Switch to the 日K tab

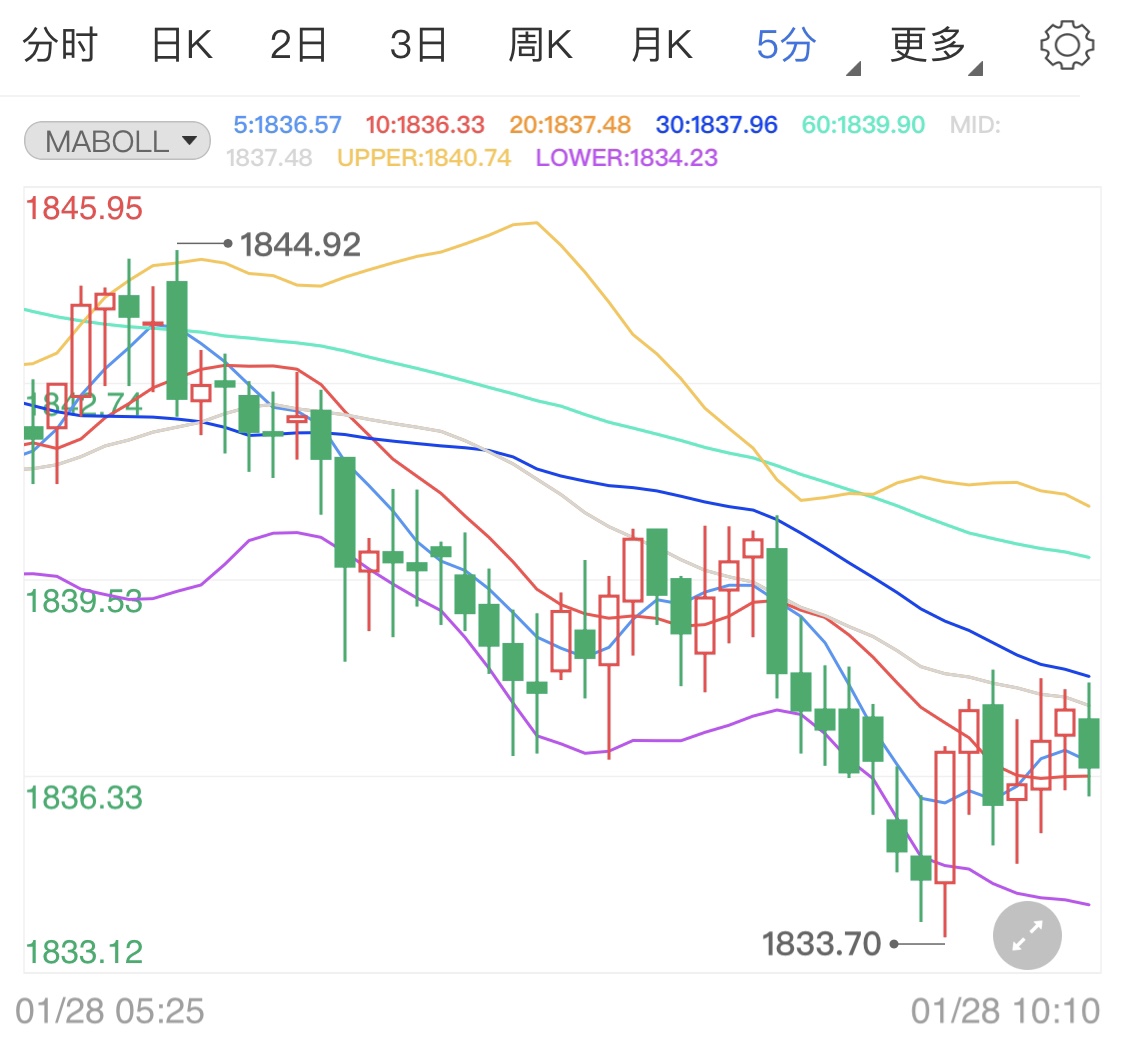pyautogui.click(x=182, y=45)
